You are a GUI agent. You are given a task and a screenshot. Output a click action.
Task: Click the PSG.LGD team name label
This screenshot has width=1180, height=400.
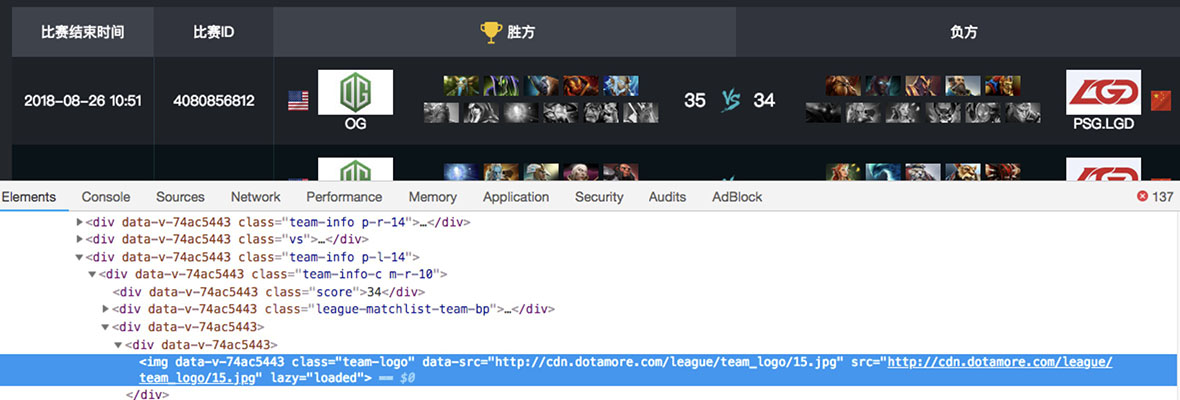click(1103, 124)
